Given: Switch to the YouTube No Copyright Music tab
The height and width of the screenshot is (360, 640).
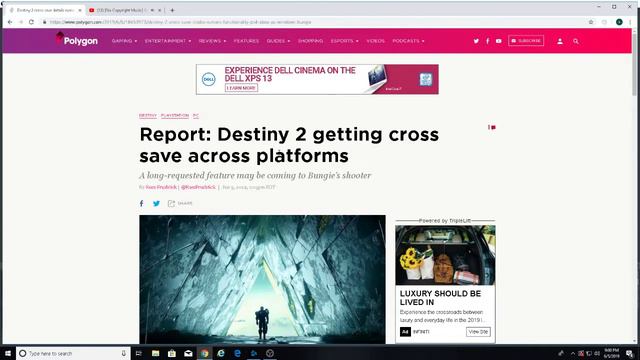Looking at the screenshot, I should (x=121, y=10).
